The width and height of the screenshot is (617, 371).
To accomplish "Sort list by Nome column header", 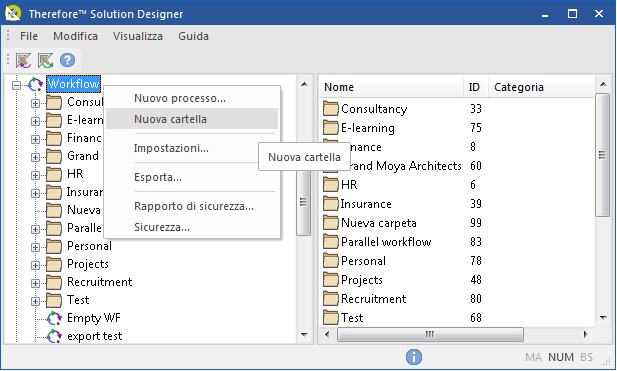I will [392, 87].
